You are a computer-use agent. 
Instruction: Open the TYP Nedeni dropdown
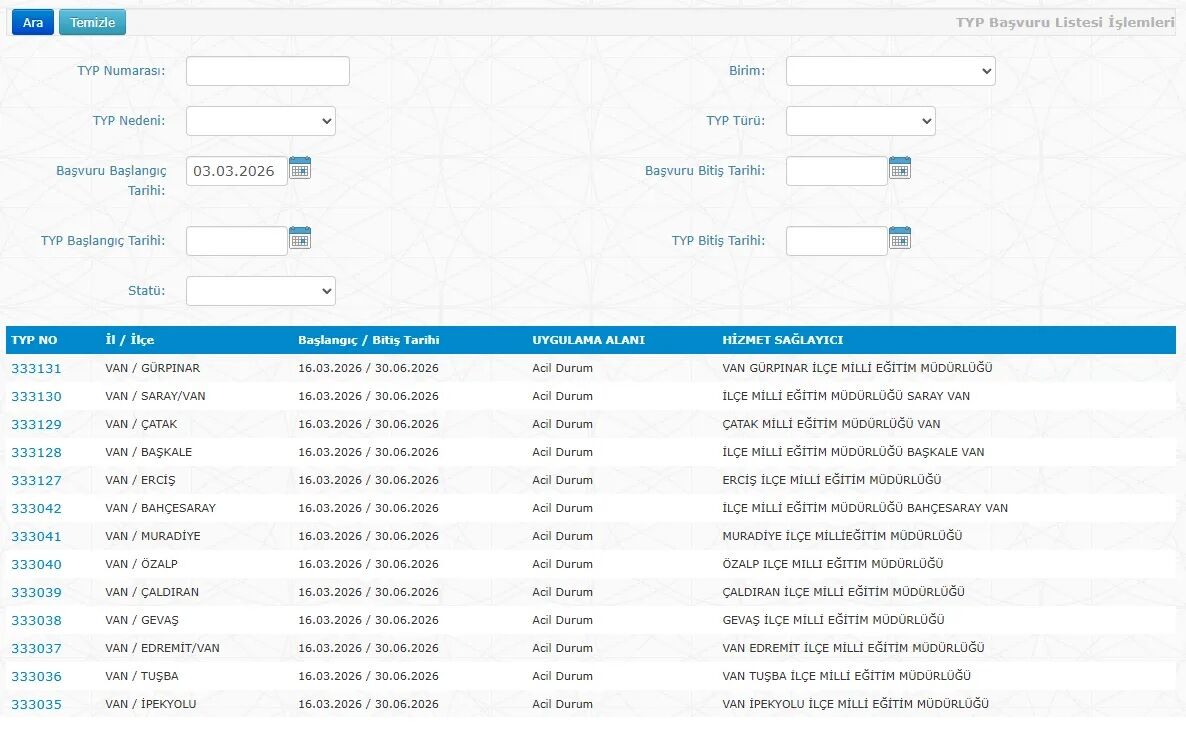click(260, 121)
